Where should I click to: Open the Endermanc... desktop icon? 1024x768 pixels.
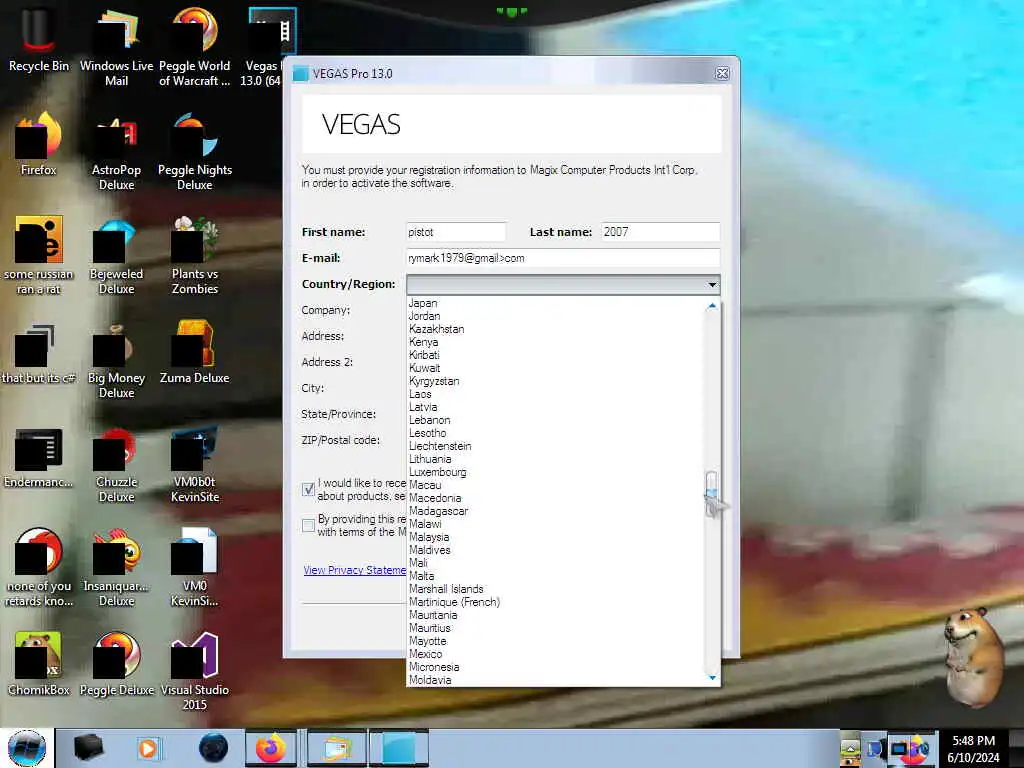[39, 457]
